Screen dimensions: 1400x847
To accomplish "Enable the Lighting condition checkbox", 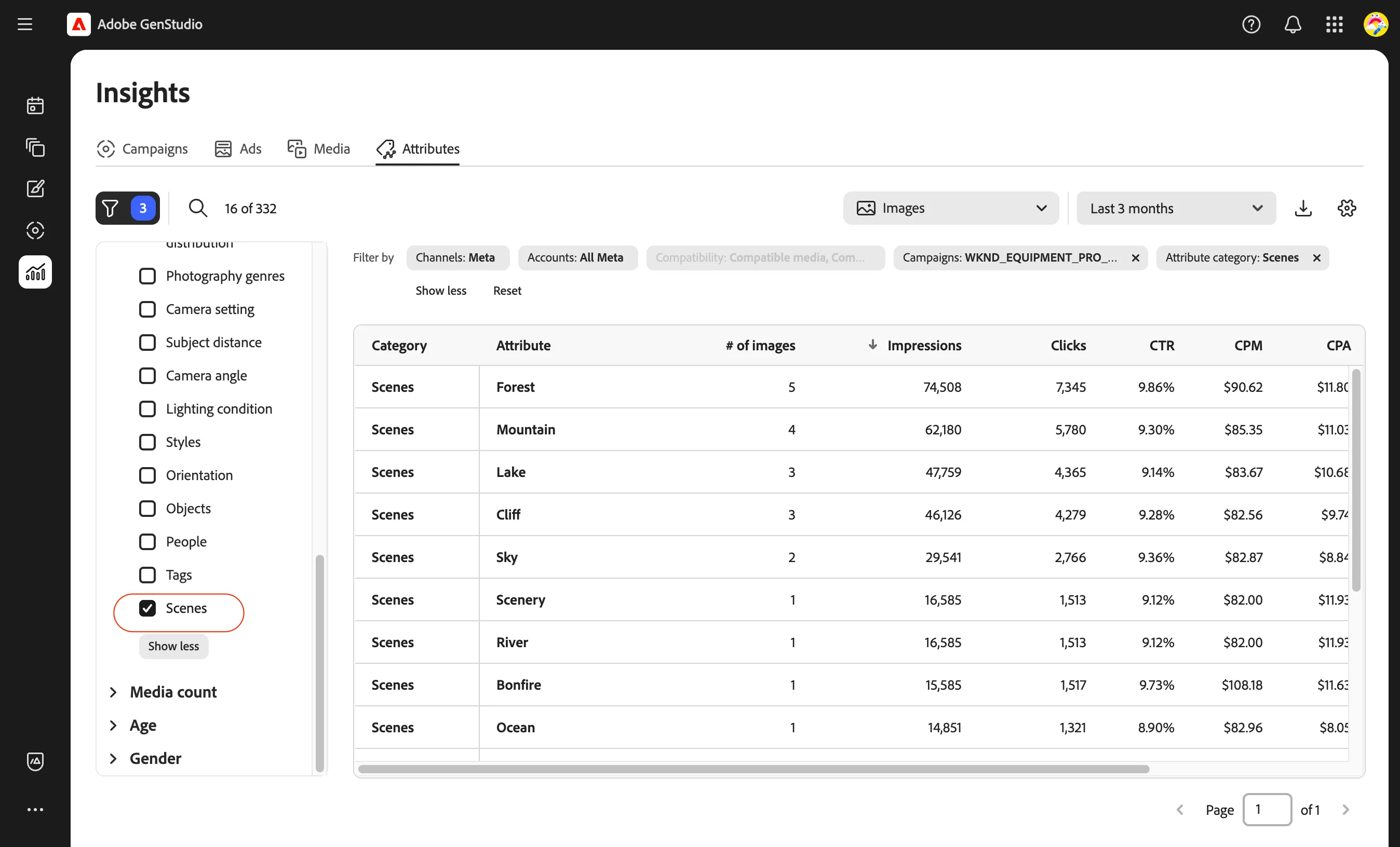I will pos(147,409).
